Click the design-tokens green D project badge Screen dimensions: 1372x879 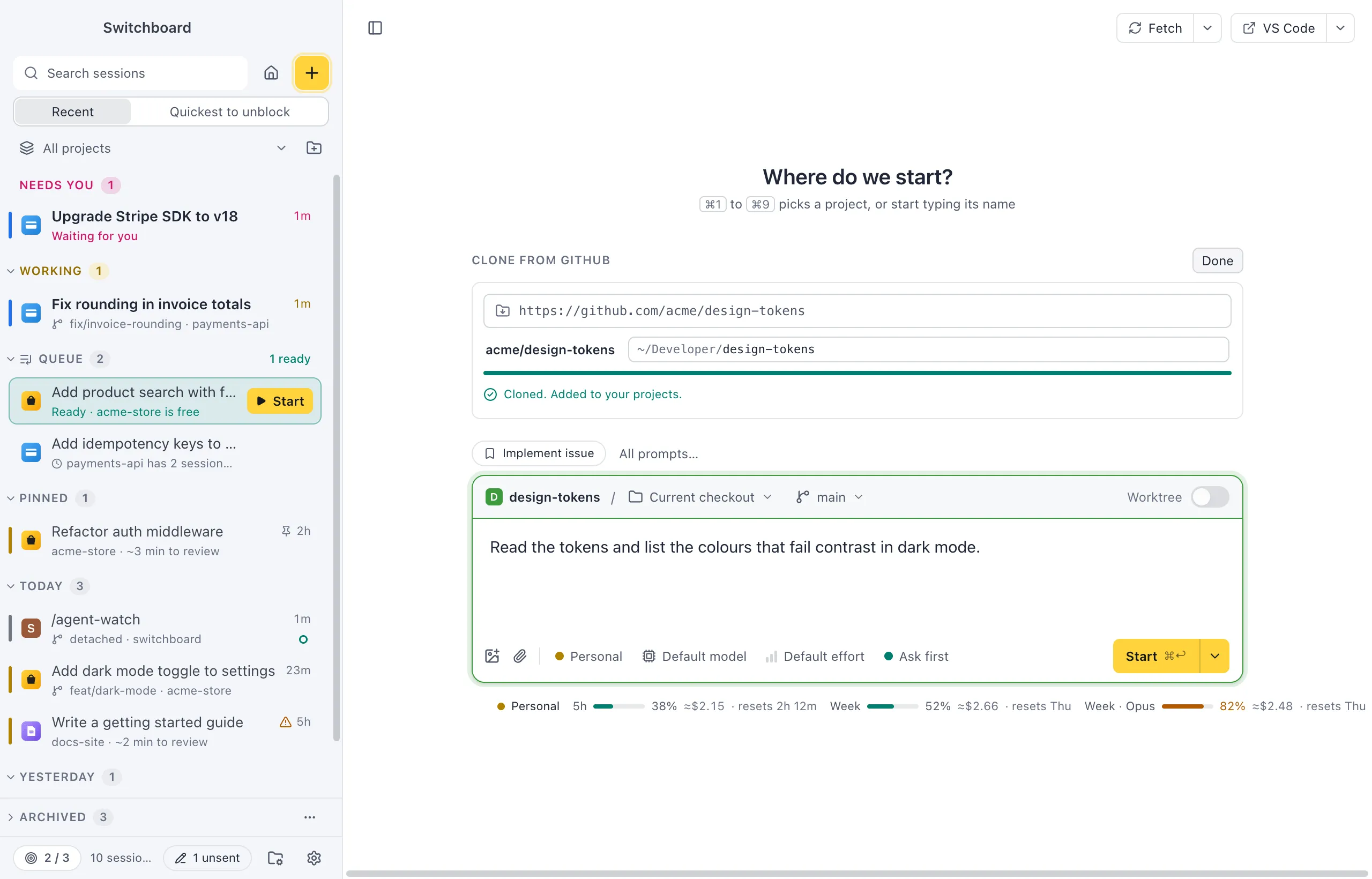tap(494, 496)
